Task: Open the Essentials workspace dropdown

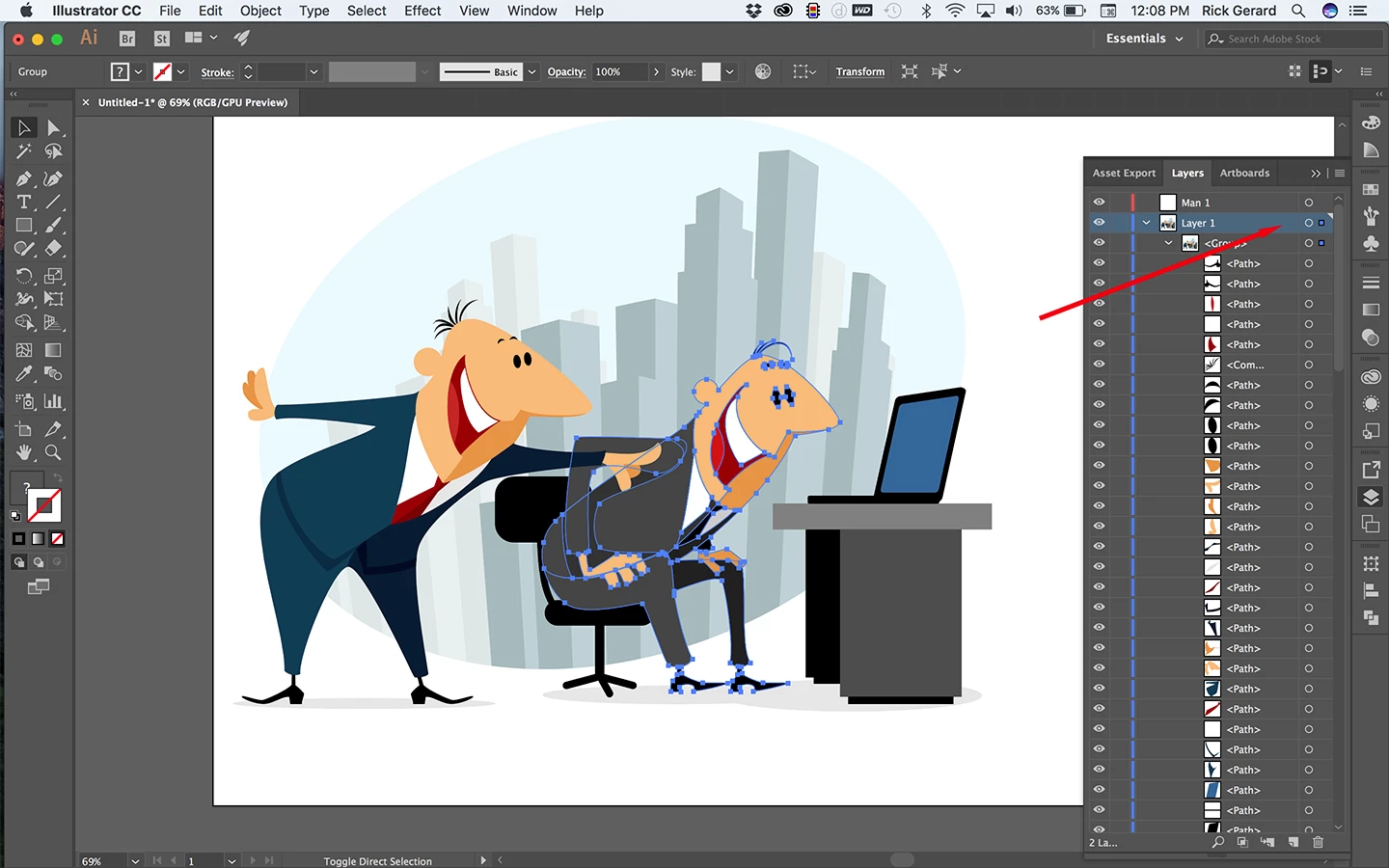Action: tap(1145, 39)
